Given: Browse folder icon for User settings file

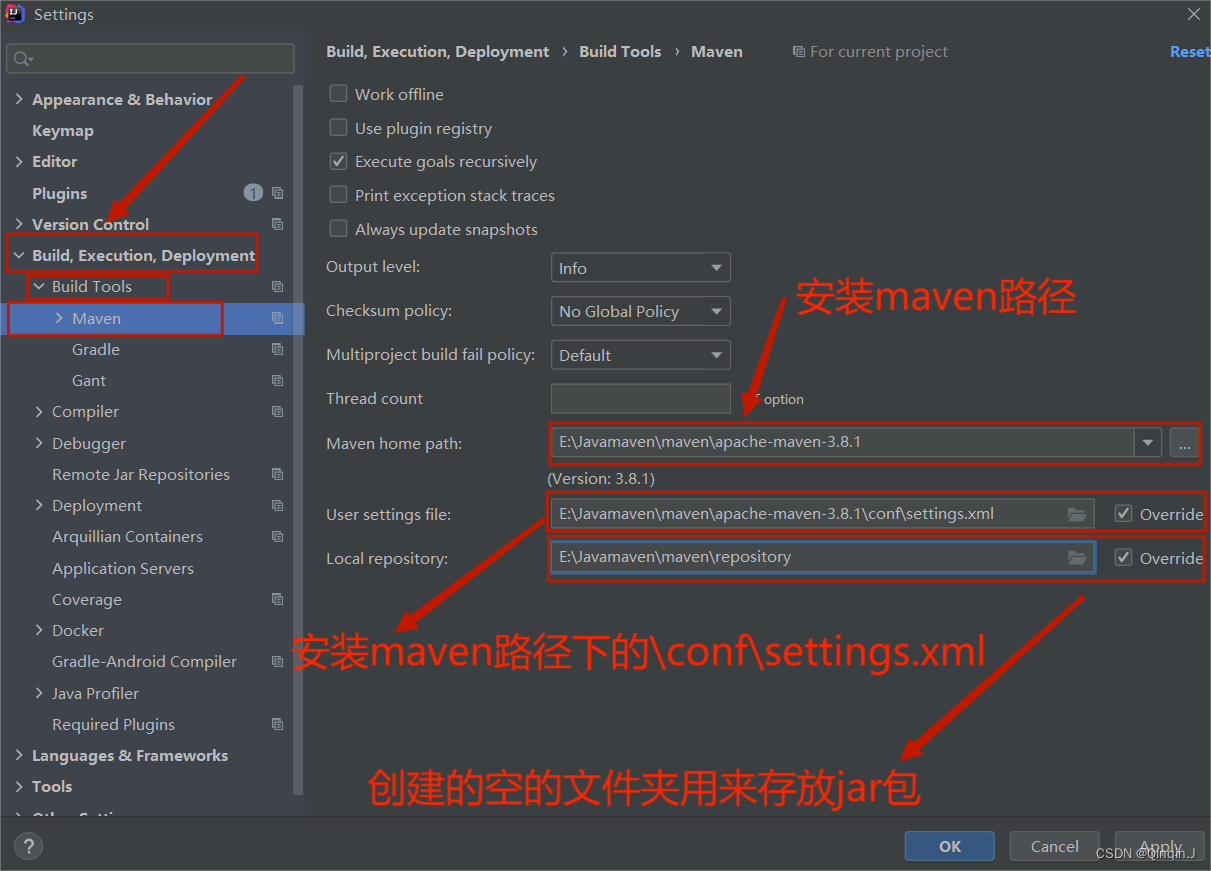Looking at the screenshot, I should pyautogui.click(x=1077, y=514).
